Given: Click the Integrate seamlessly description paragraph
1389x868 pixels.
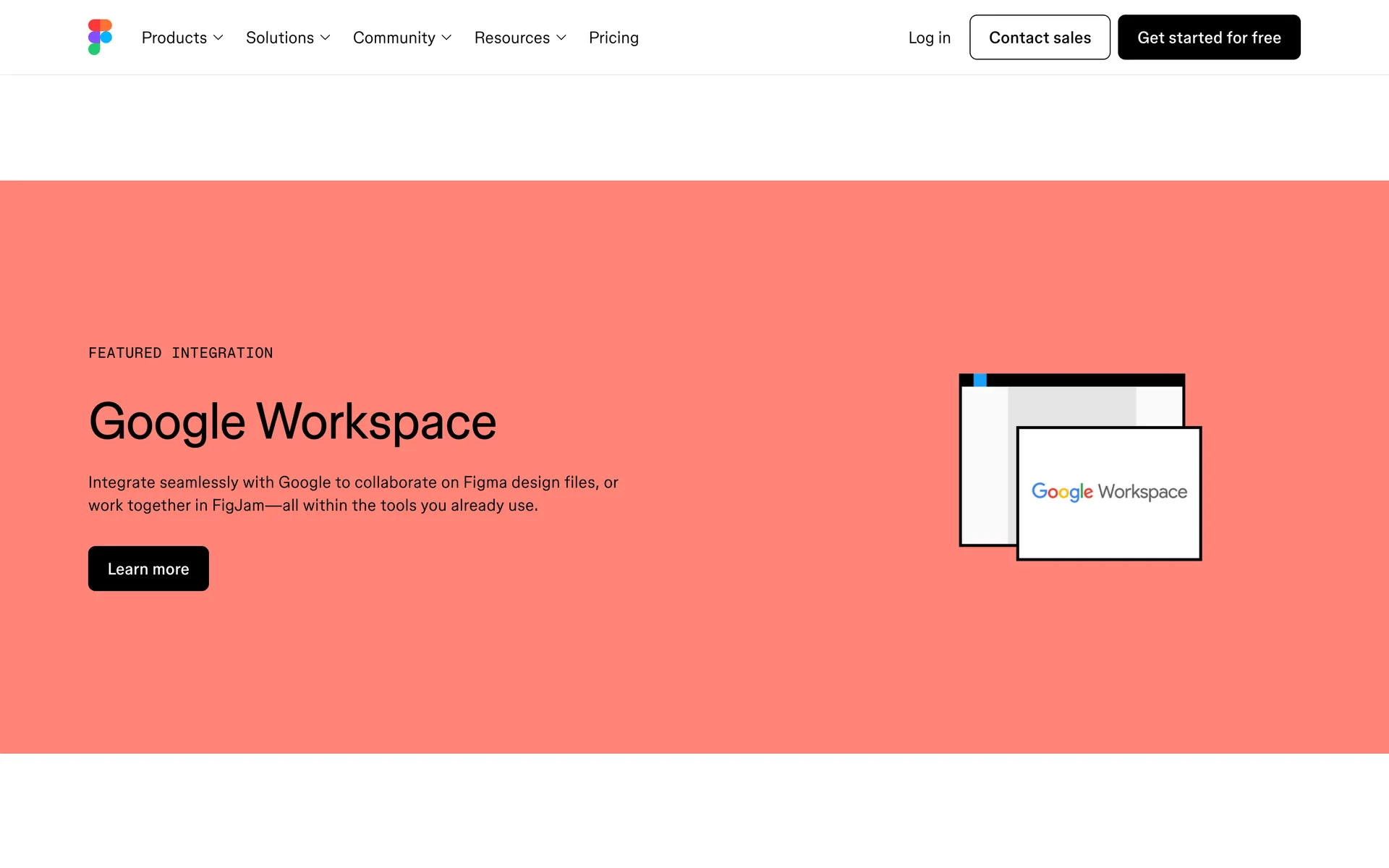Looking at the screenshot, I should 353,494.
